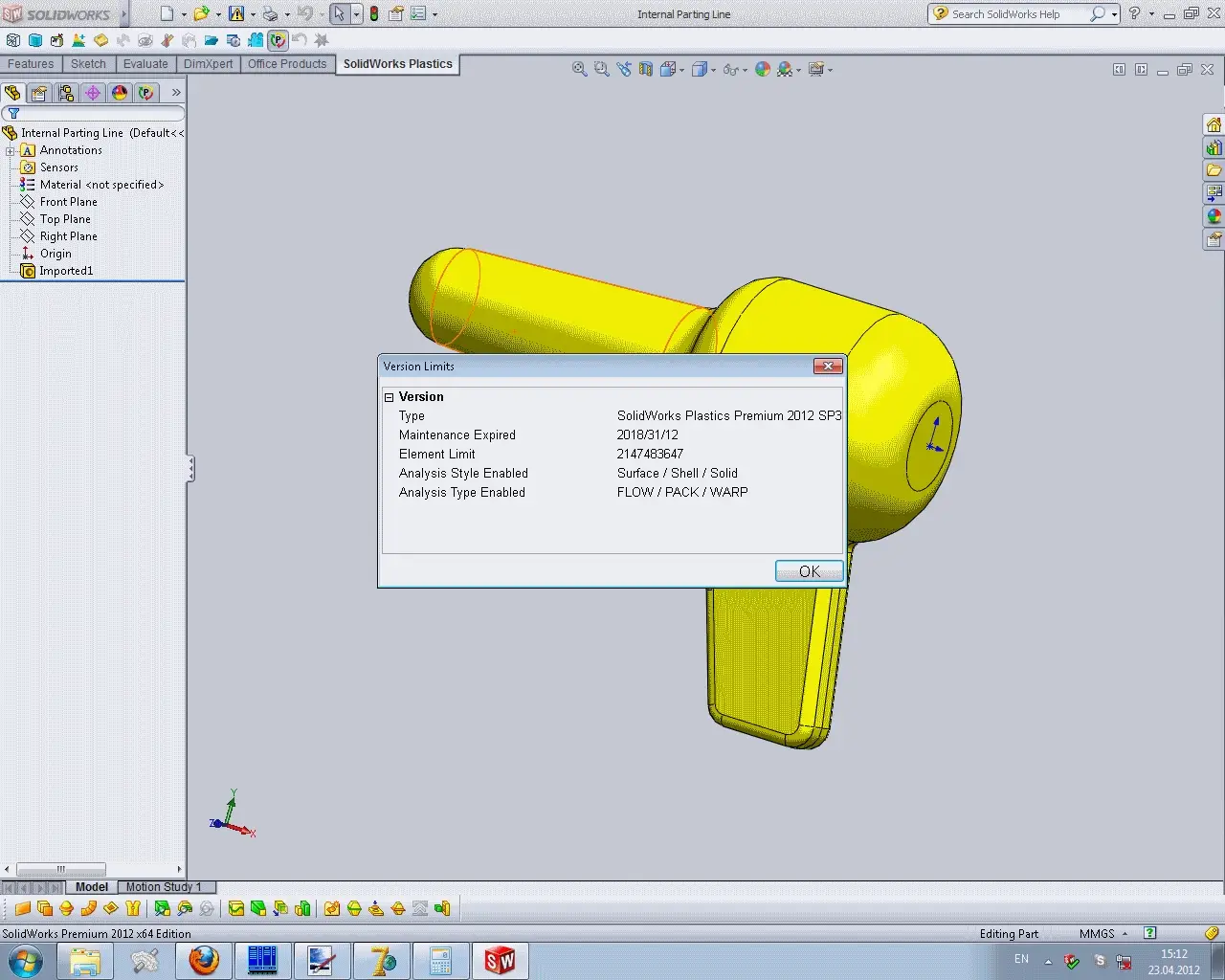Click the Help question mark icon
The width and height of the screenshot is (1225, 980).
pos(1134,14)
